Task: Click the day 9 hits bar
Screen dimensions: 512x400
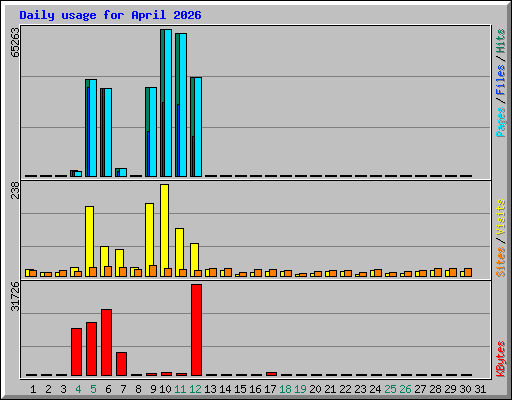Action: point(147,132)
